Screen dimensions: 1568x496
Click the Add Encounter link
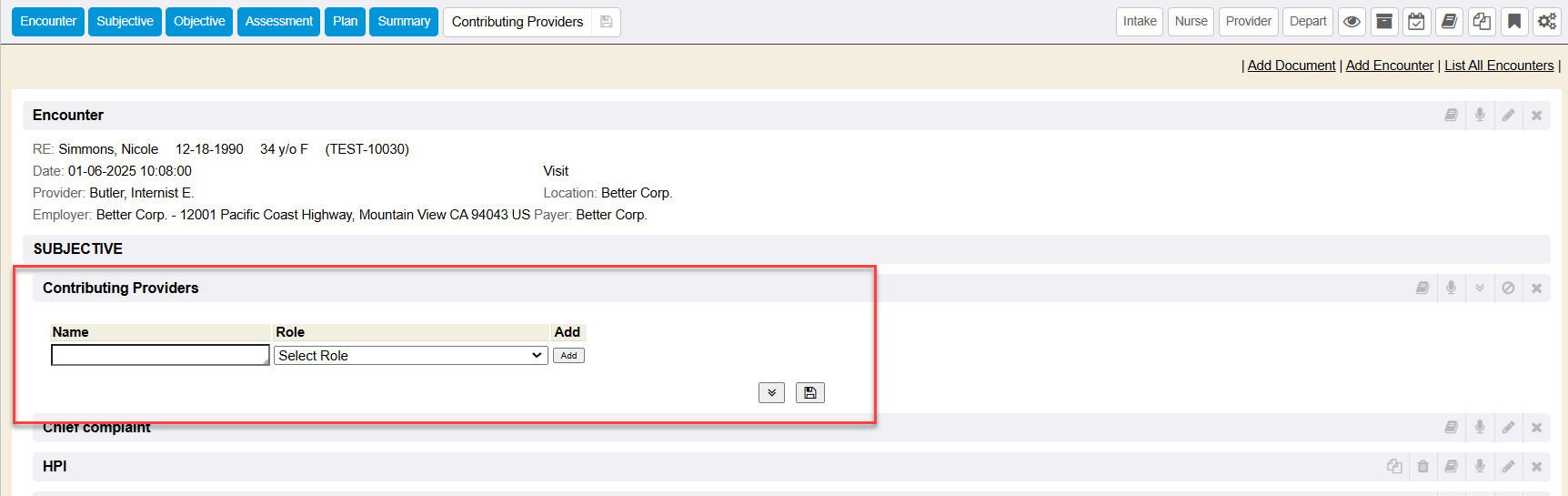pos(1389,66)
